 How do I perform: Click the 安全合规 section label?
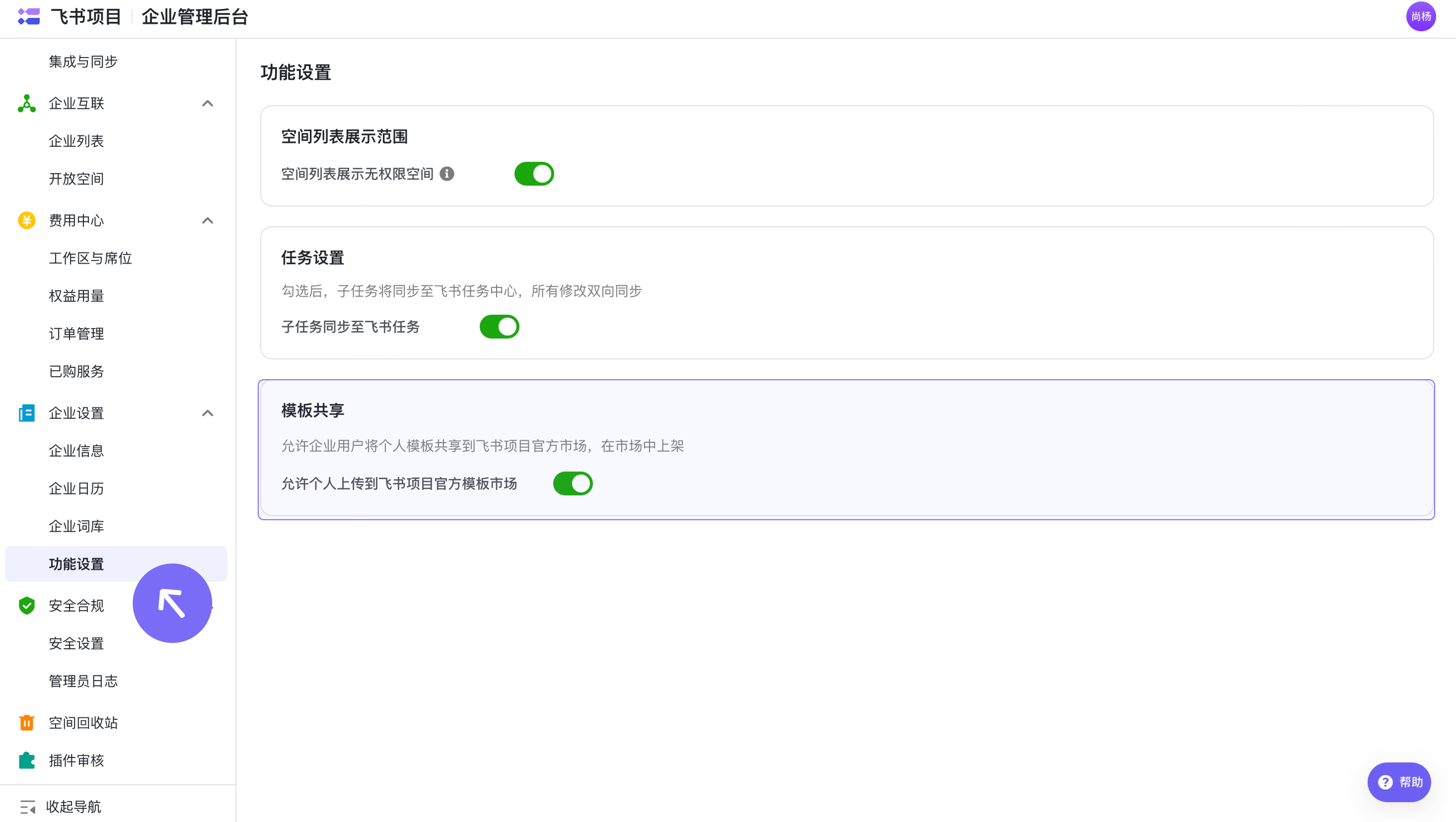coord(76,606)
